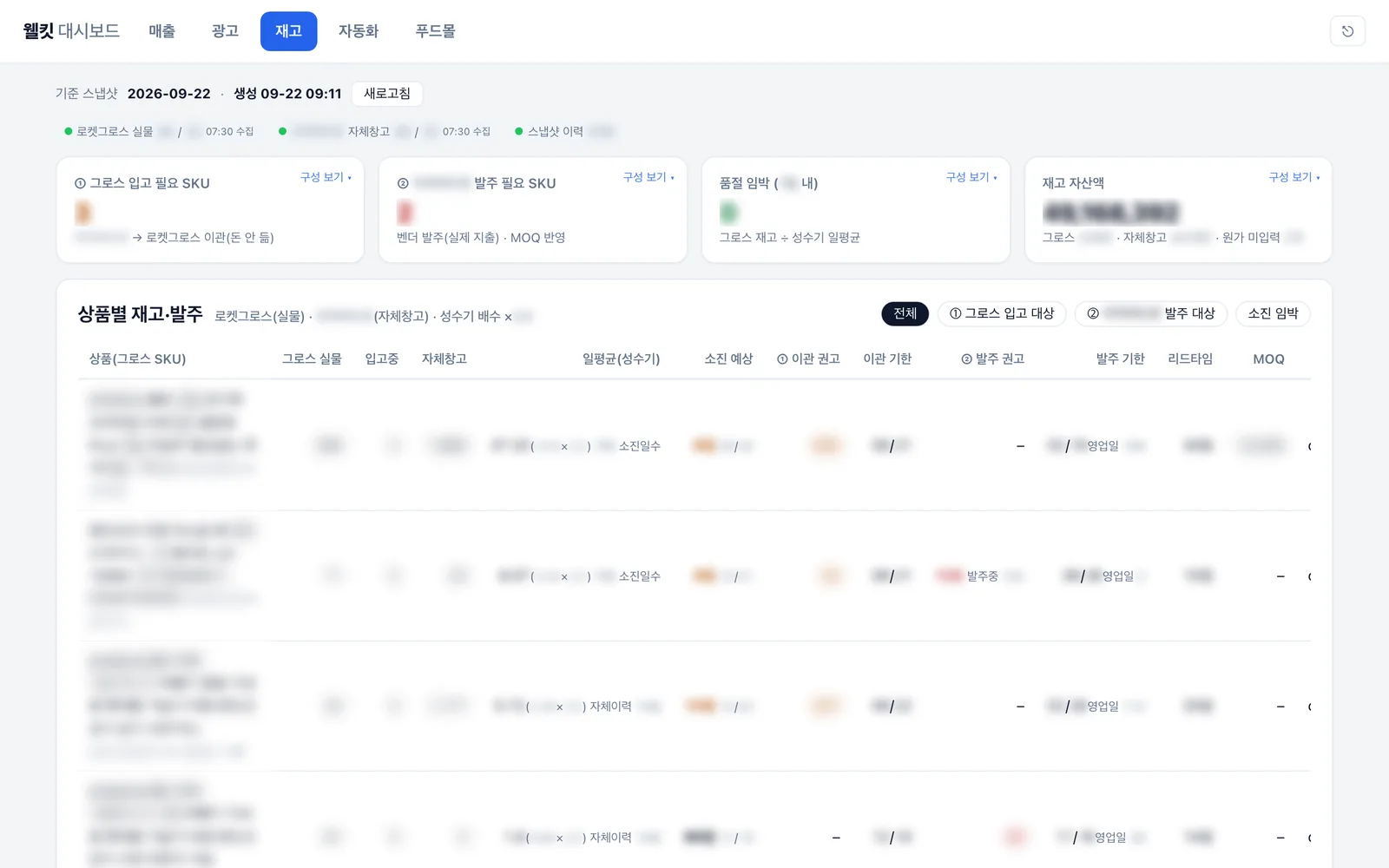Click the circled-two icon on 발주 필요 card
The height and width of the screenshot is (868, 1389).
[403, 183]
